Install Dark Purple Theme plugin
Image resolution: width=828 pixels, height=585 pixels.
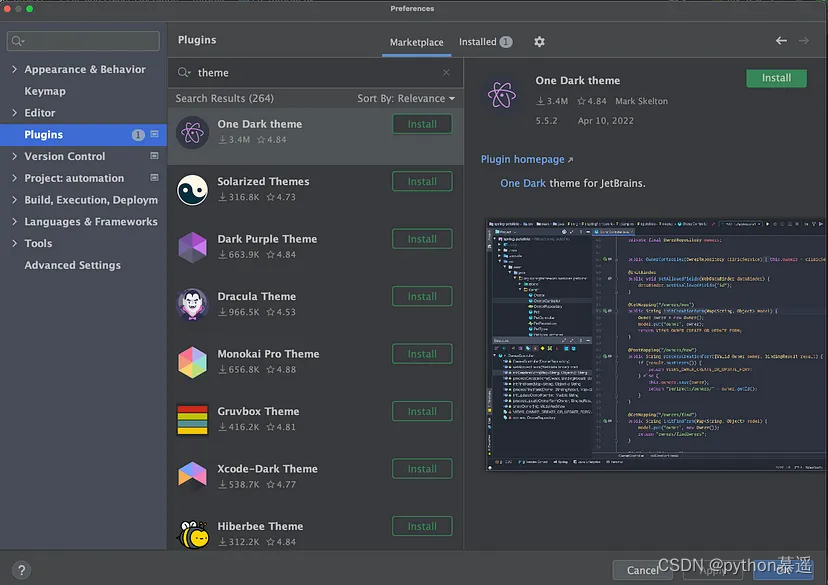pos(422,239)
